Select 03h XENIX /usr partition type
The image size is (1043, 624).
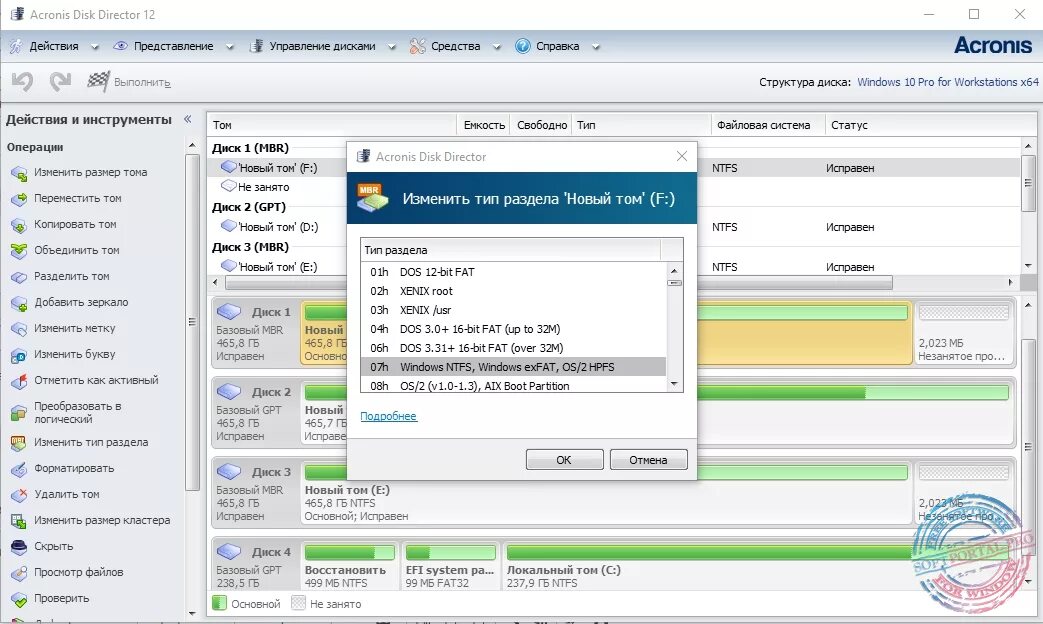pos(513,310)
